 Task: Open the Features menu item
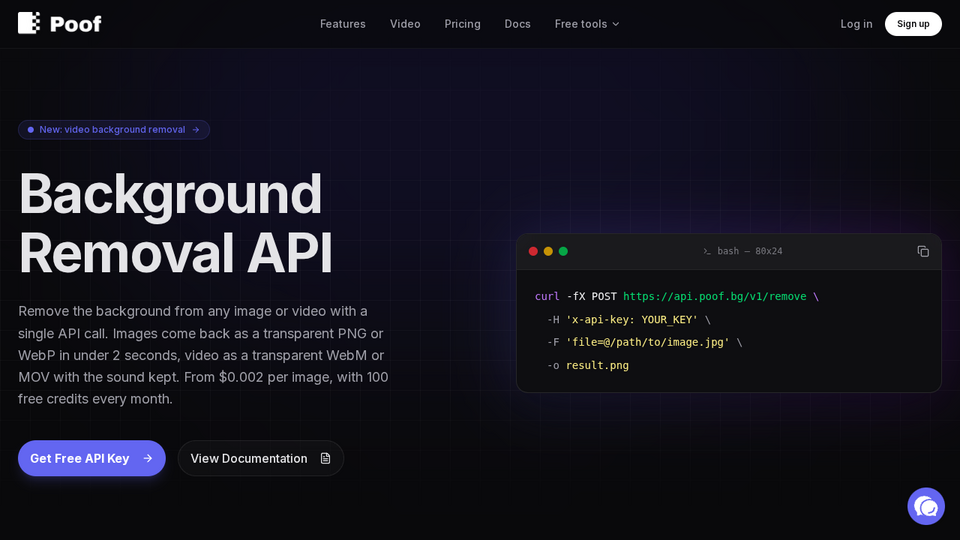(x=343, y=24)
